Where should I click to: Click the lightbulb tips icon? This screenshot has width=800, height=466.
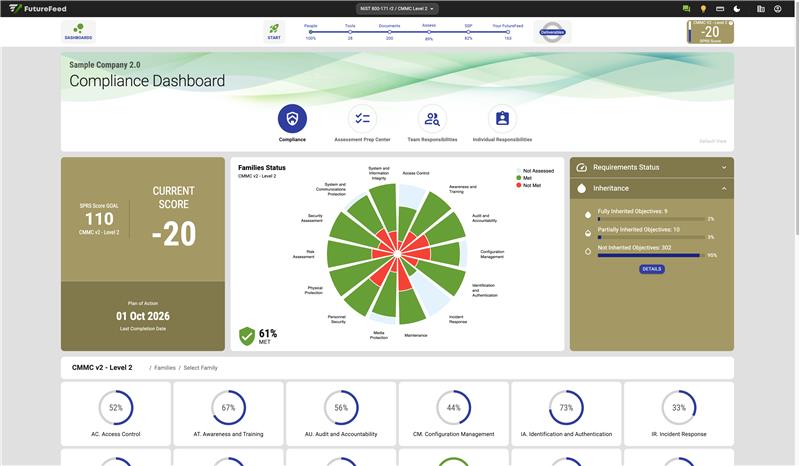click(703, 9)
